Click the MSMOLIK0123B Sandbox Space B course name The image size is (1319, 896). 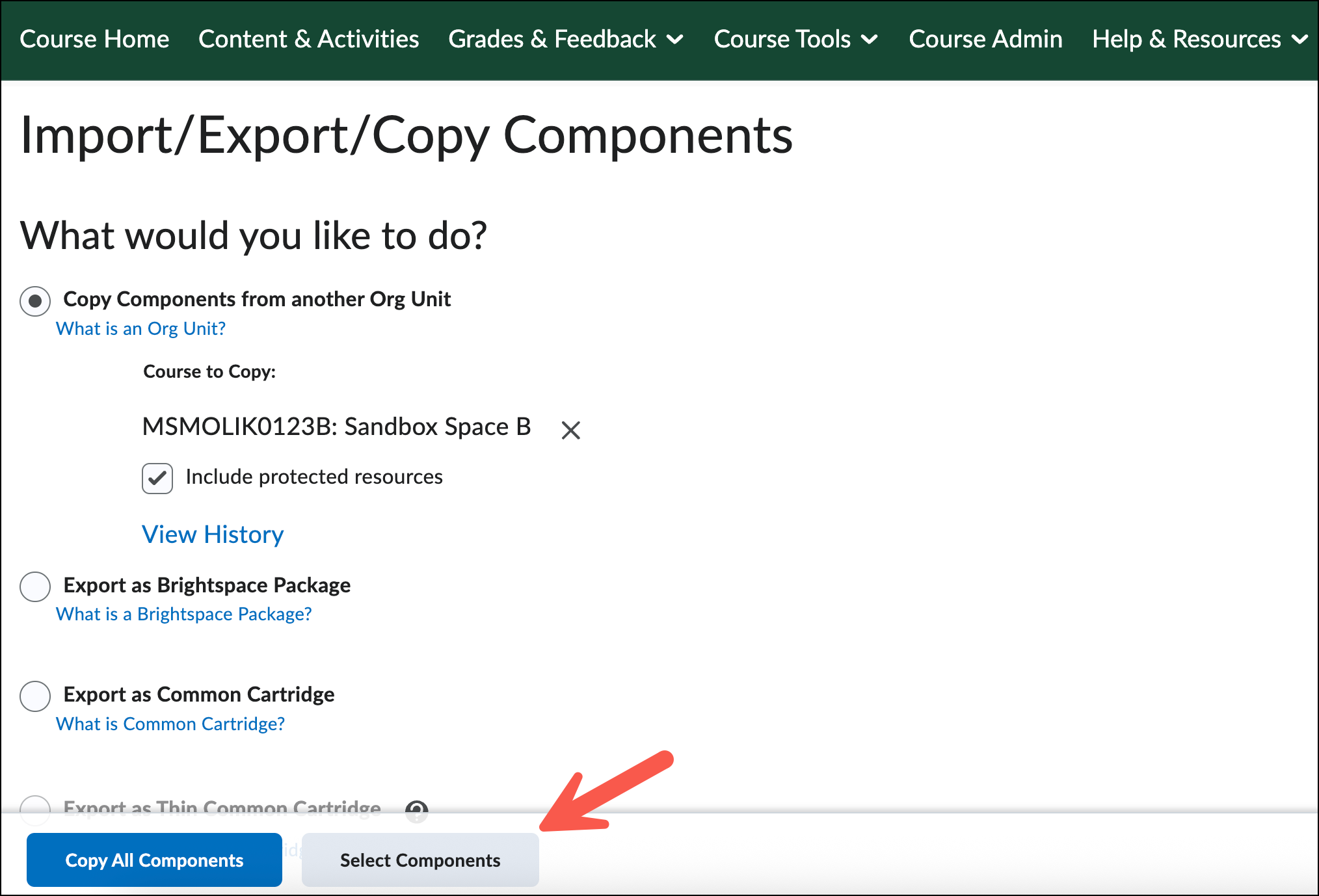(336, 427)
